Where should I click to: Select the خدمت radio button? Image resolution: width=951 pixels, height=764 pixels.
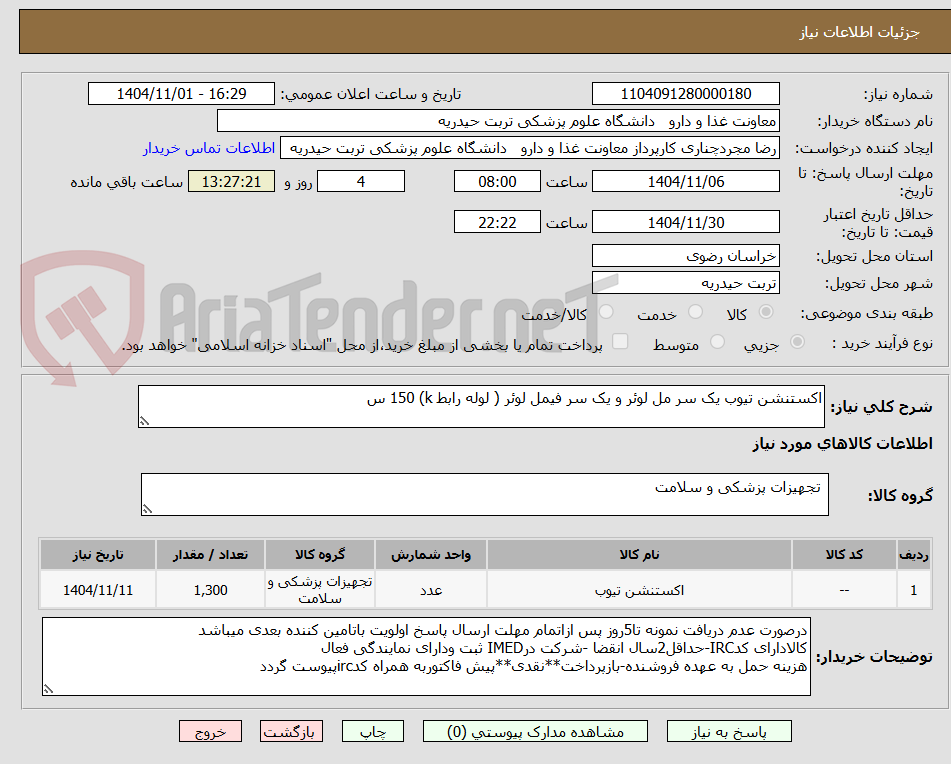(x=695, y=312)
